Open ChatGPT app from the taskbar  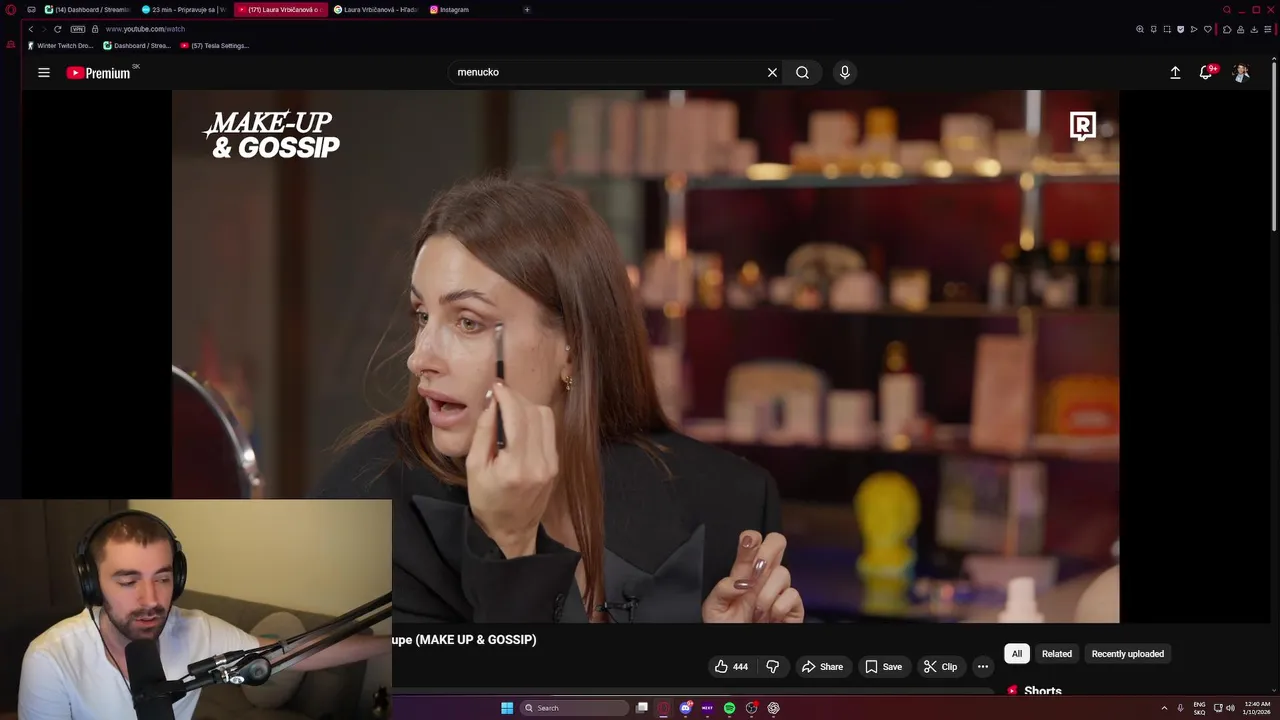pos(773,708)
